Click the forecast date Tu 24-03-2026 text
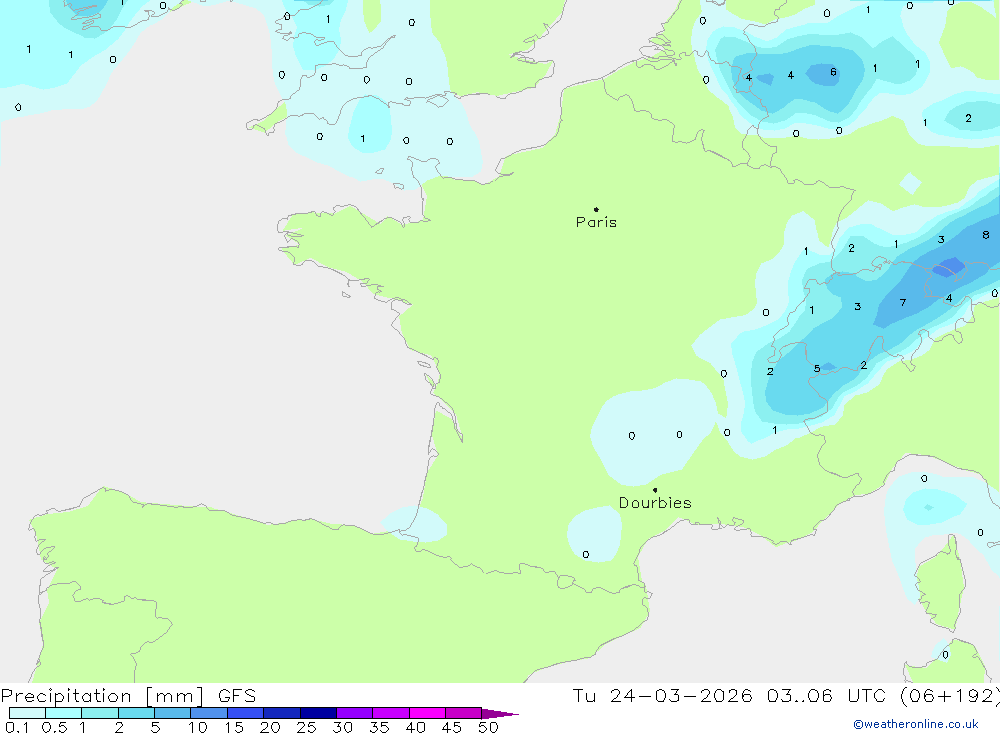 pos(662,695)
